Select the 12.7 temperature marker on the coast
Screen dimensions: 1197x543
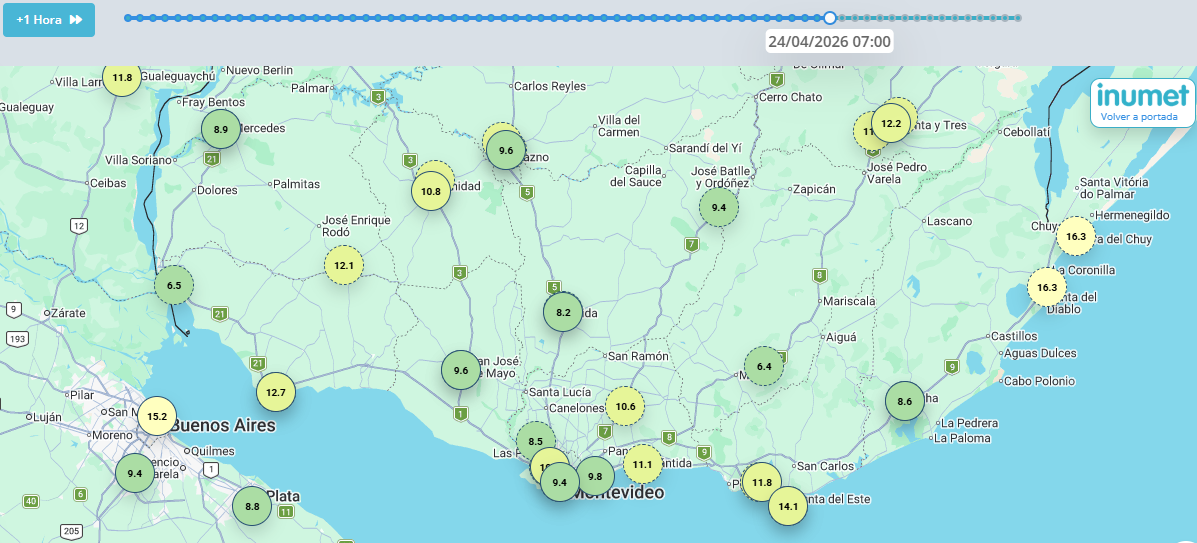276,393
